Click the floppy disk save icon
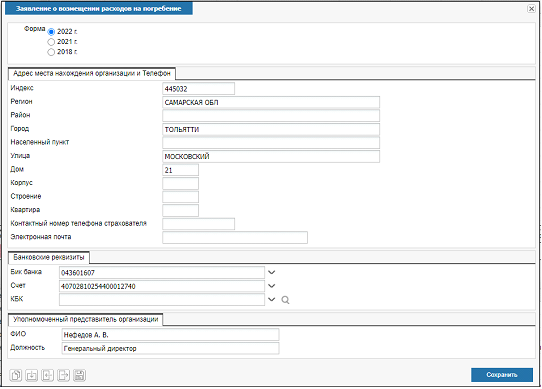Screen dimensions: 542x389 coord(79,375)
